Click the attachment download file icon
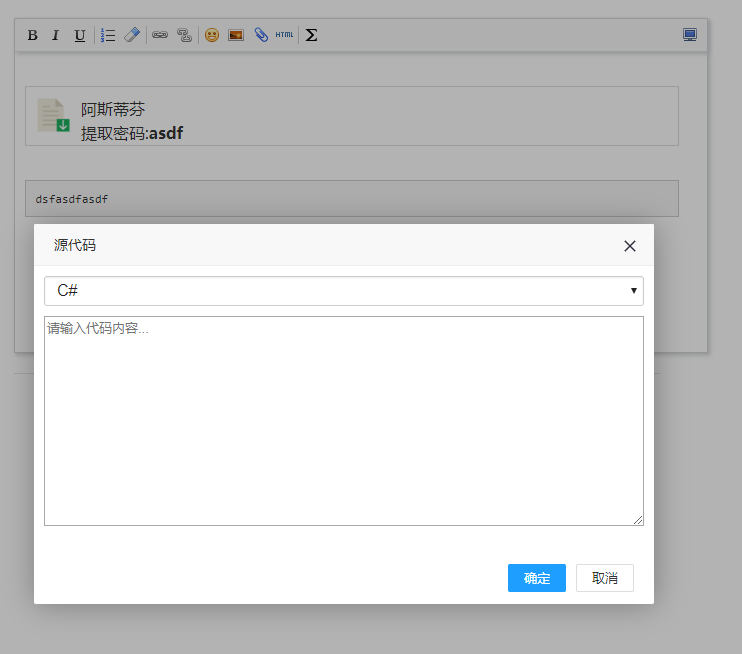Viewport: 742px width, 654px height. (x=53, y=116)
